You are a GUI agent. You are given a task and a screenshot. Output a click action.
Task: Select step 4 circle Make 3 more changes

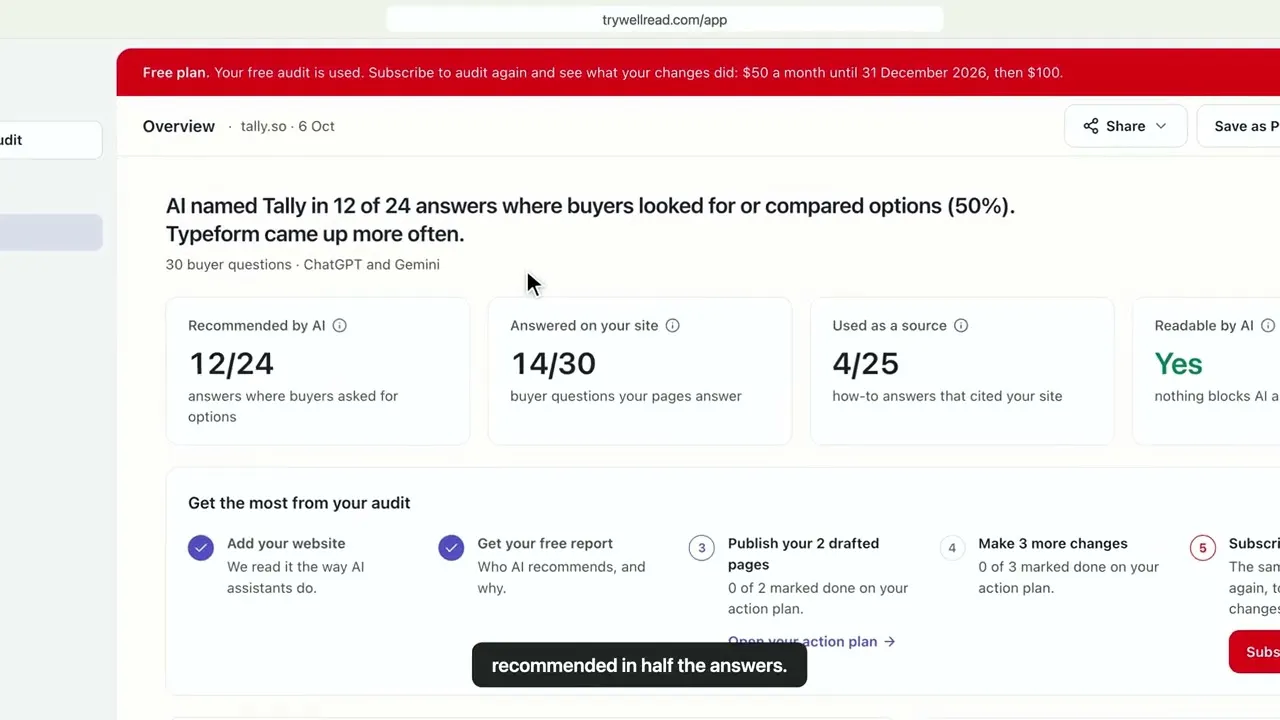point(952,548)
